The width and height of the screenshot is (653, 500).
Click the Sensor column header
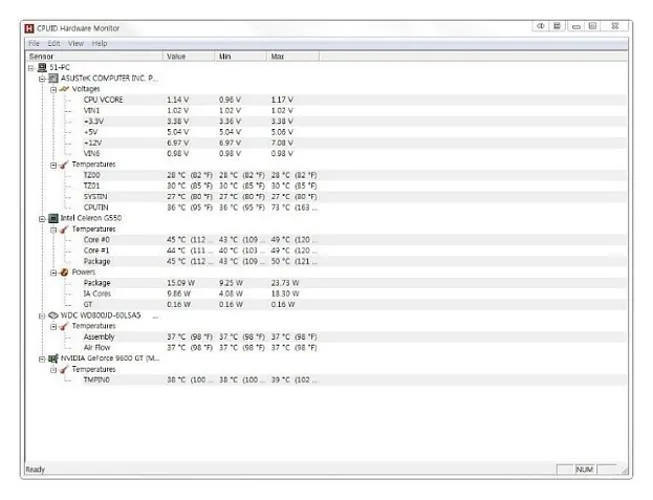(94, 56)
